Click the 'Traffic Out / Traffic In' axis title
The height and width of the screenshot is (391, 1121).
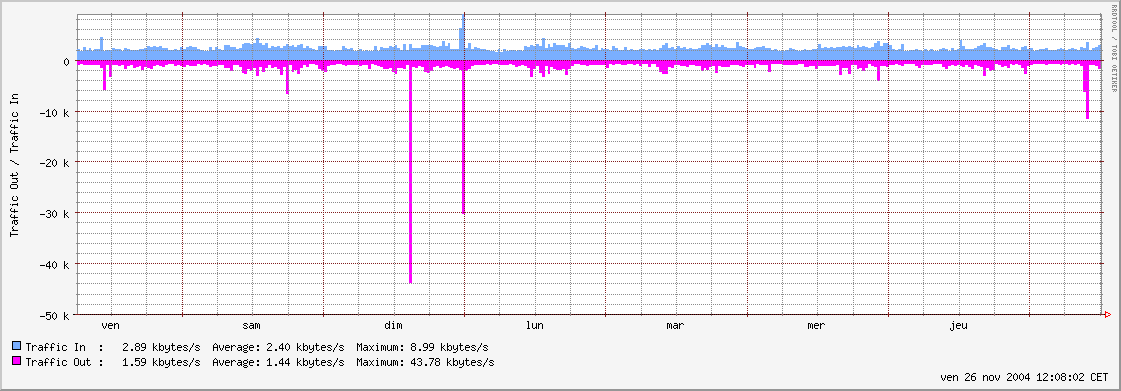[x=13, y=164]
